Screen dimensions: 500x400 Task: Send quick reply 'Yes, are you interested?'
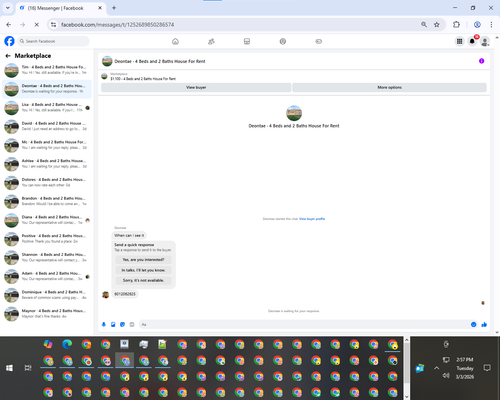tap(143, 260)
